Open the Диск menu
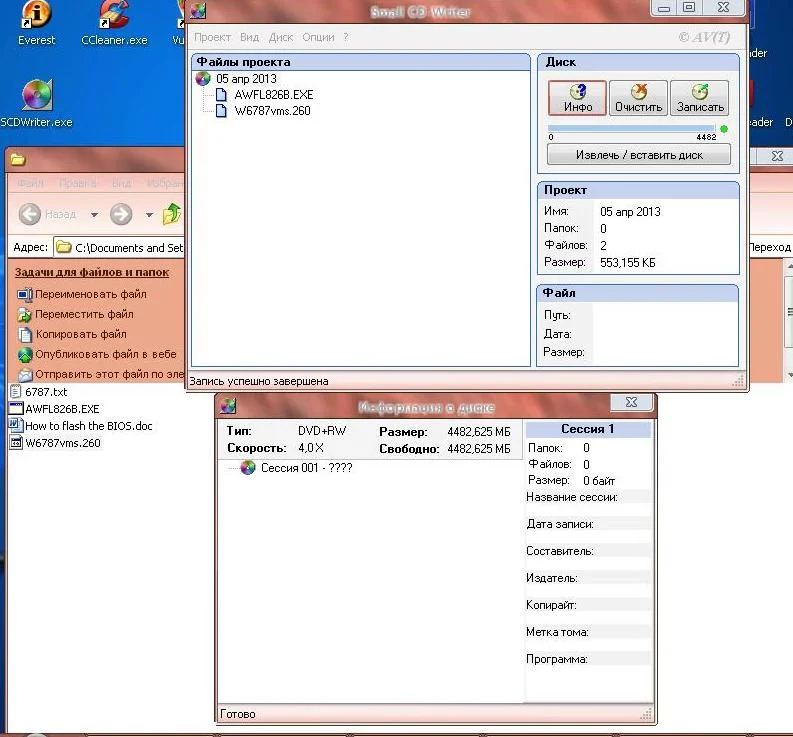This screenshot has height=737, width=793. 281,37
